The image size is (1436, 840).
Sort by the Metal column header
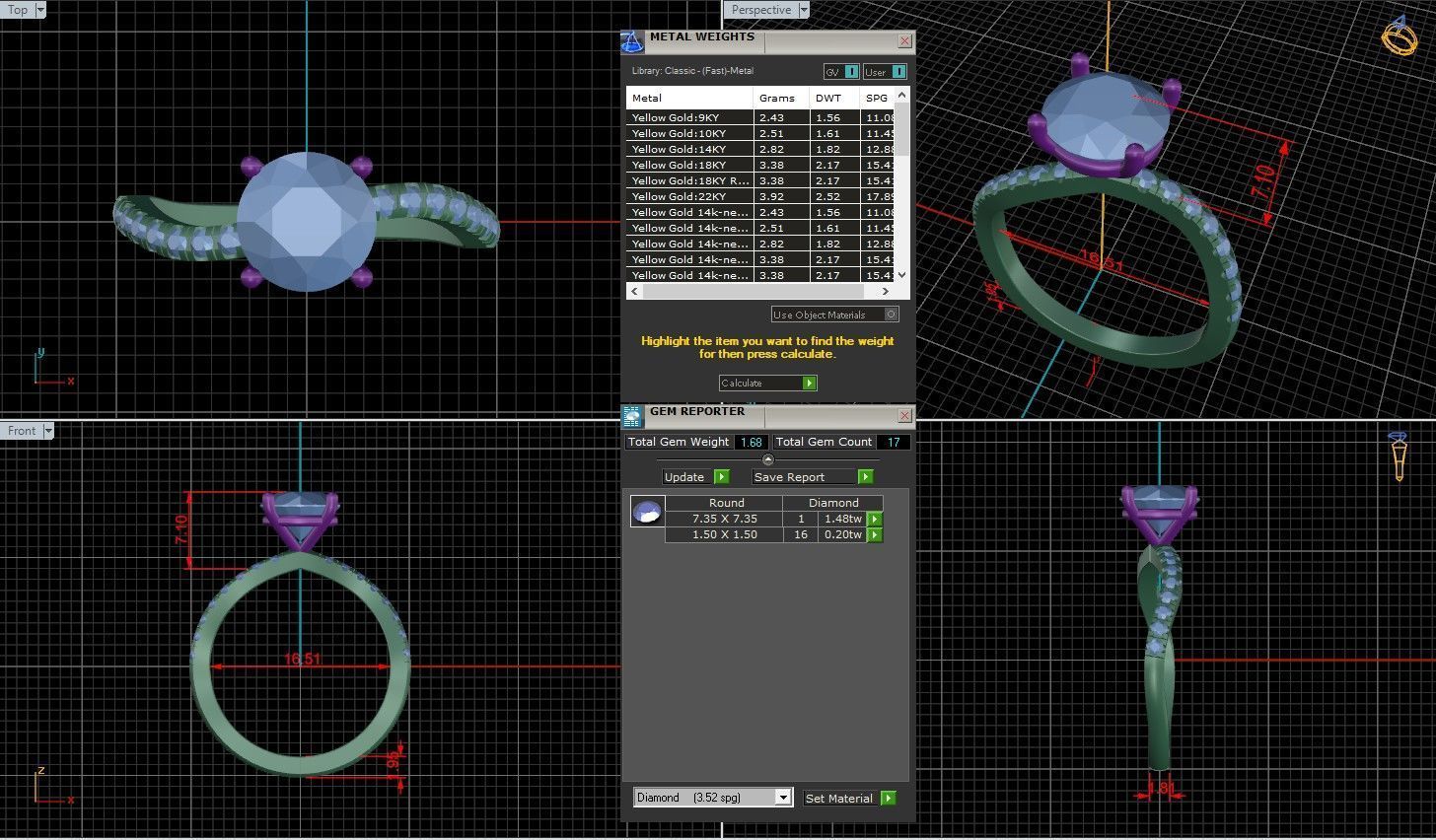coord(689,98)
